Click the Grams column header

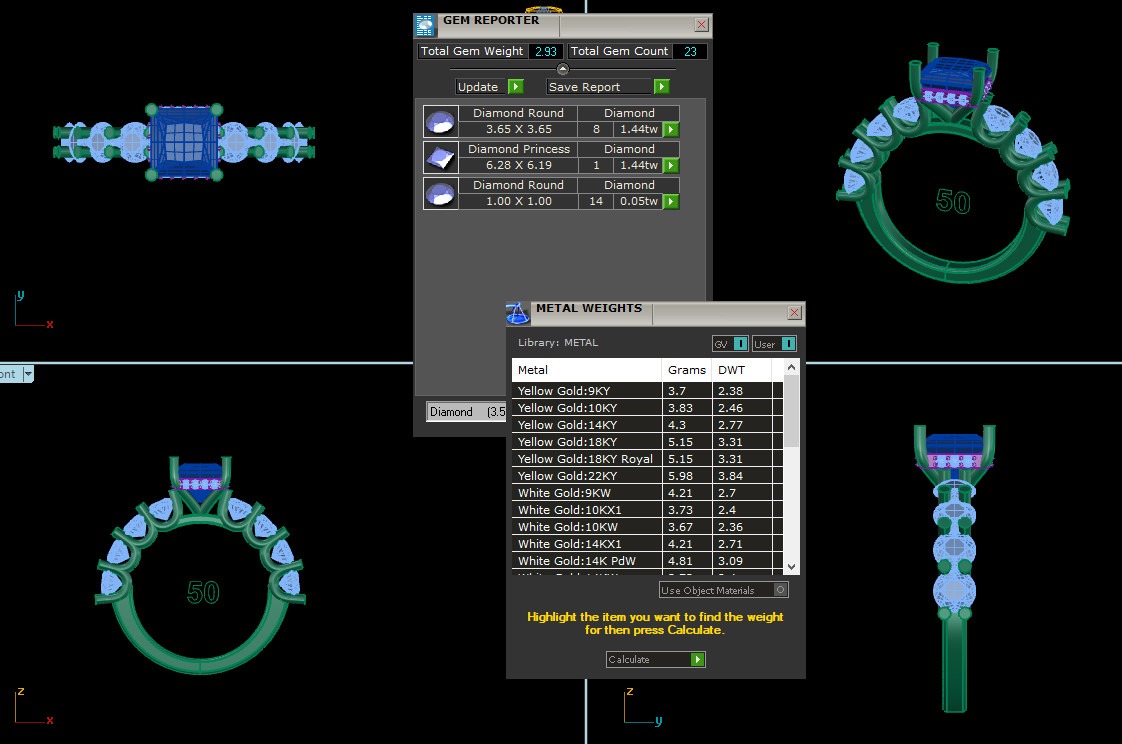coord(687,370)
